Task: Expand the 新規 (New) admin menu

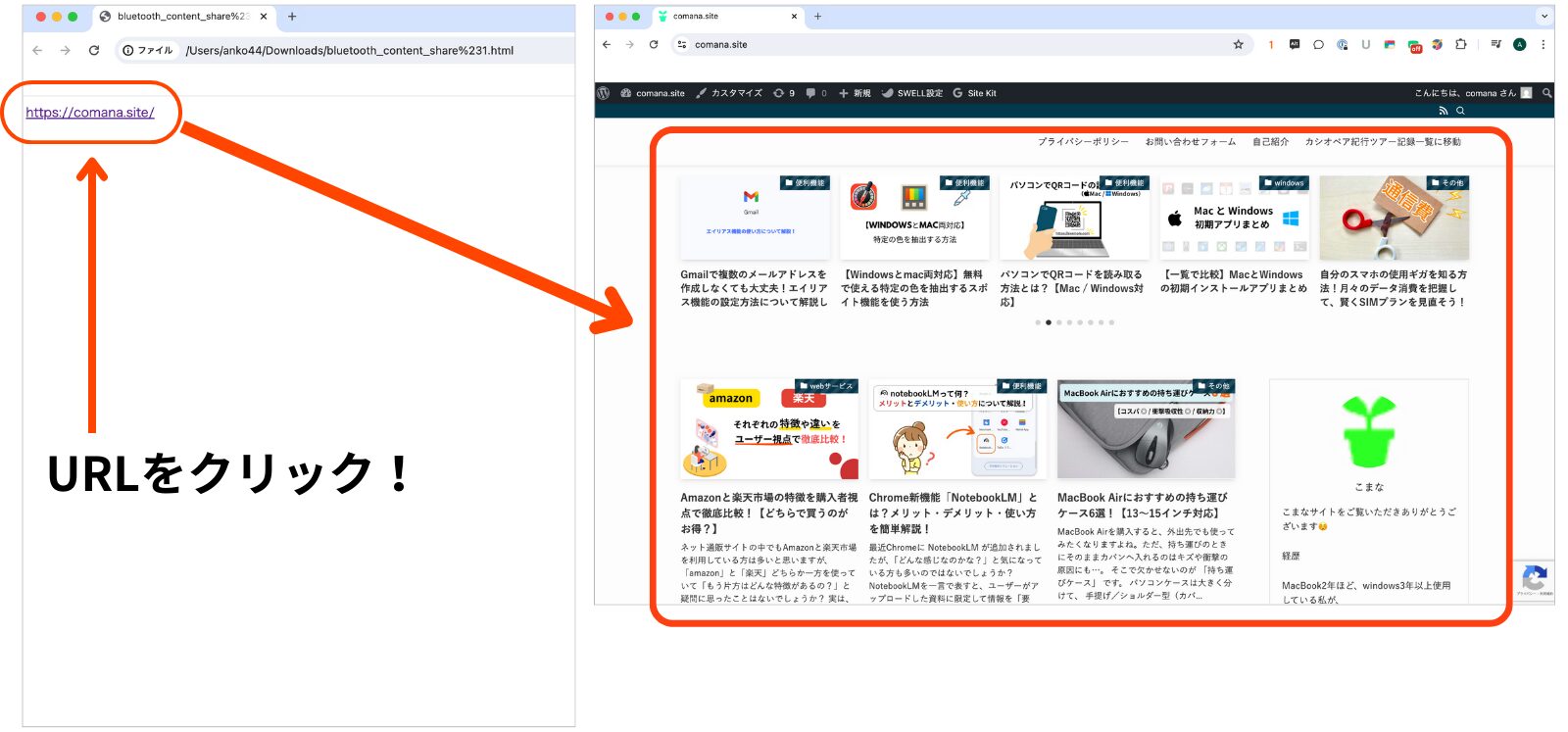Action: 855,93
